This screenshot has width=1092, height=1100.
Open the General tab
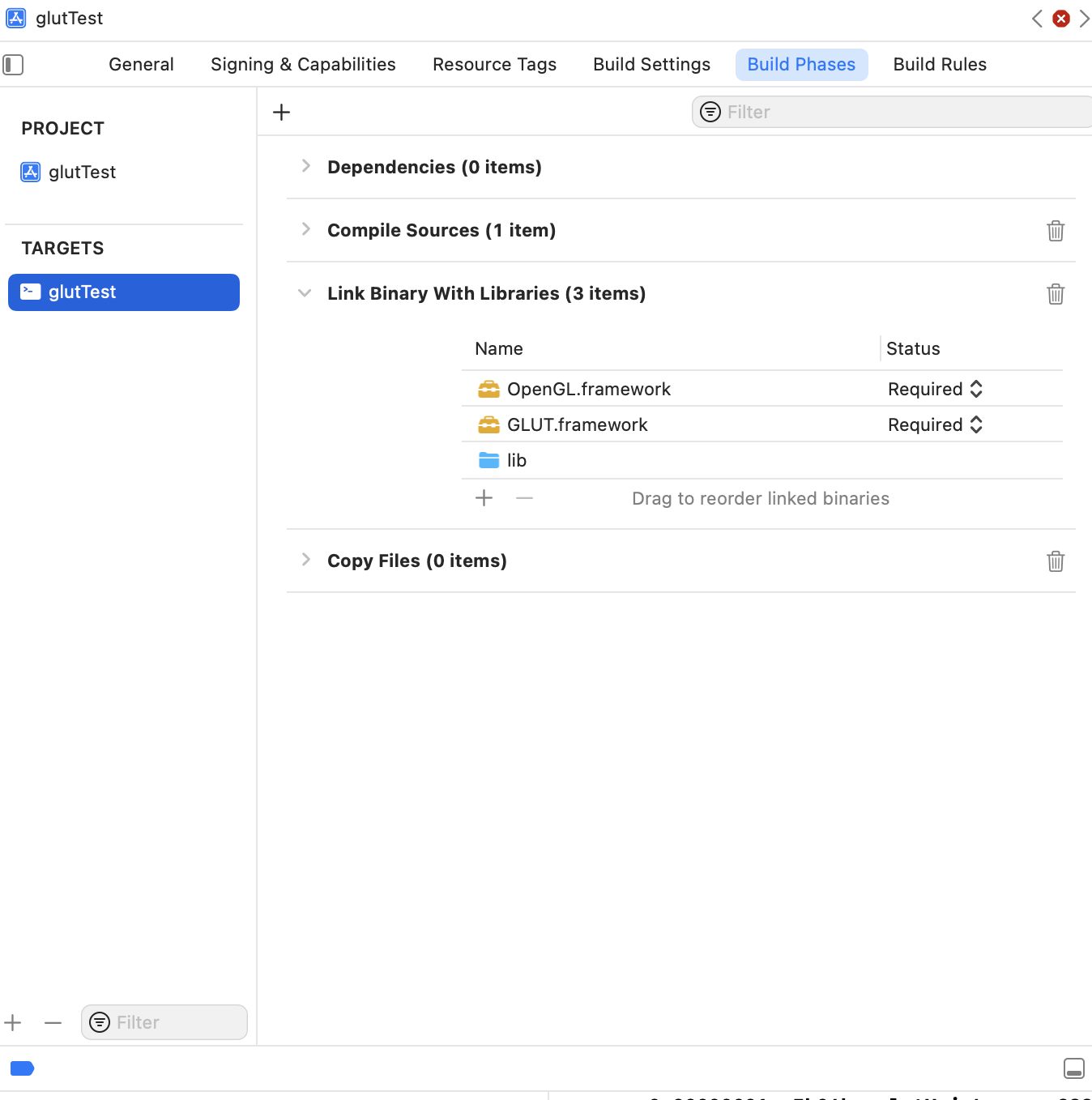pos(141,64)
